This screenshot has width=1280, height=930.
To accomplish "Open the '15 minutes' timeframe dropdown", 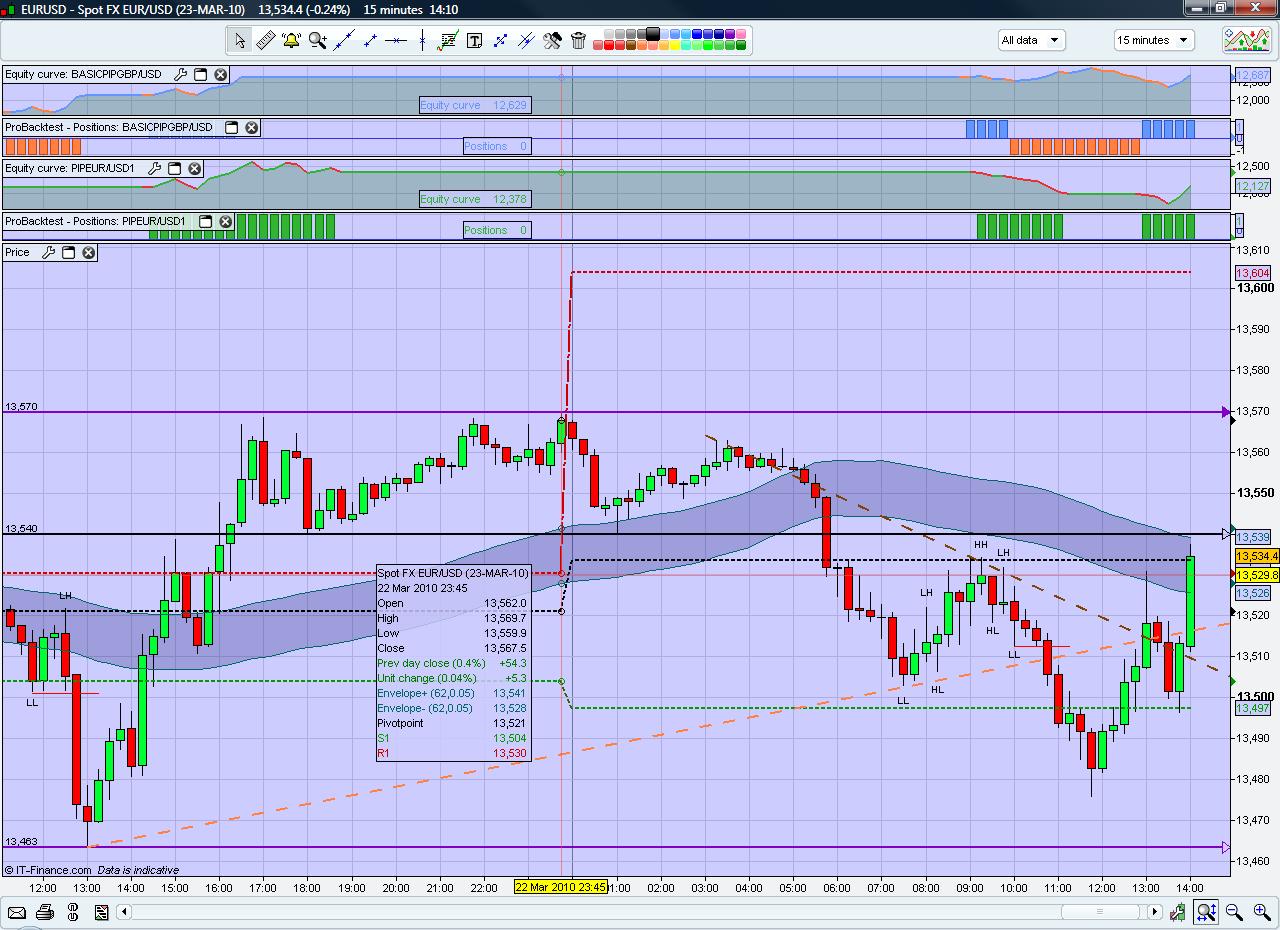I will click(x=1154, y=40).
